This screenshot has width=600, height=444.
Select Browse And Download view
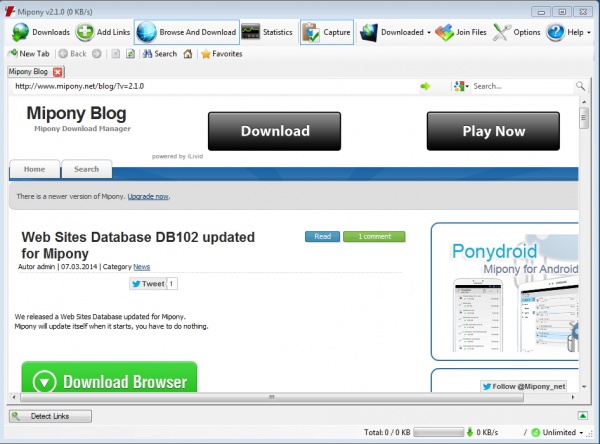187,32
